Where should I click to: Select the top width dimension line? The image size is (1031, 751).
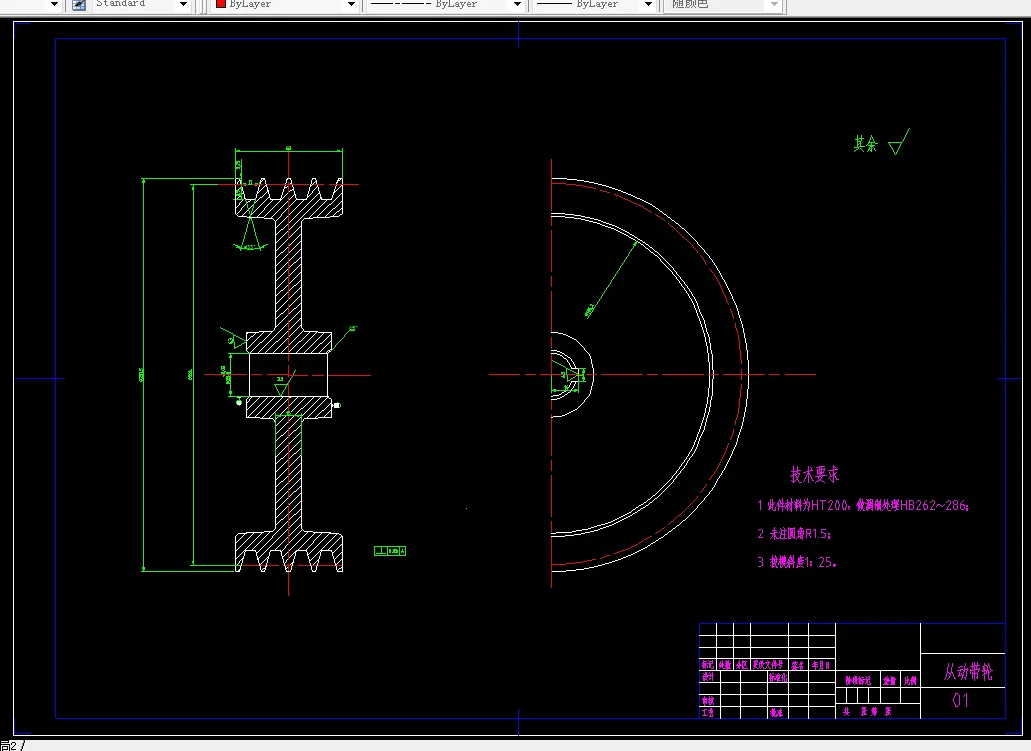289,151
